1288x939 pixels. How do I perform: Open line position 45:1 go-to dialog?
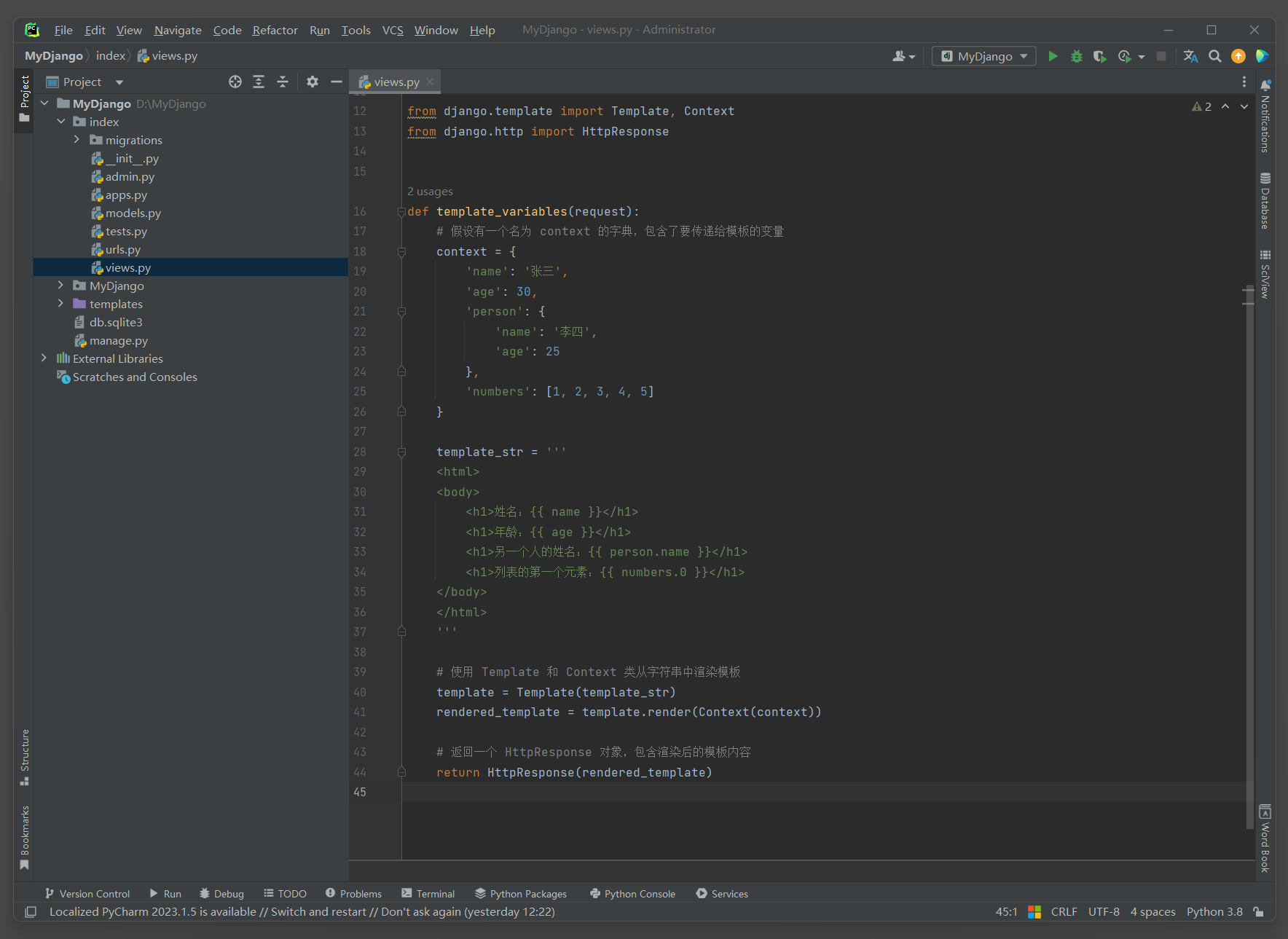(1006, 912)
